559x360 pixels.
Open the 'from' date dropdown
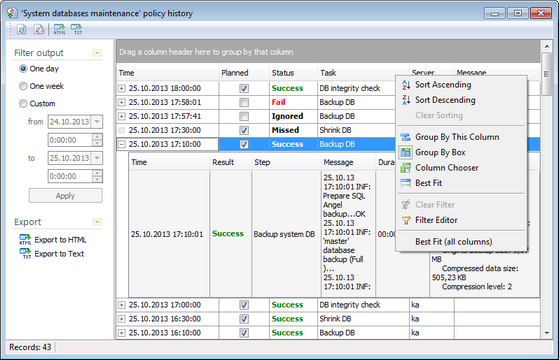coord(97,122)
